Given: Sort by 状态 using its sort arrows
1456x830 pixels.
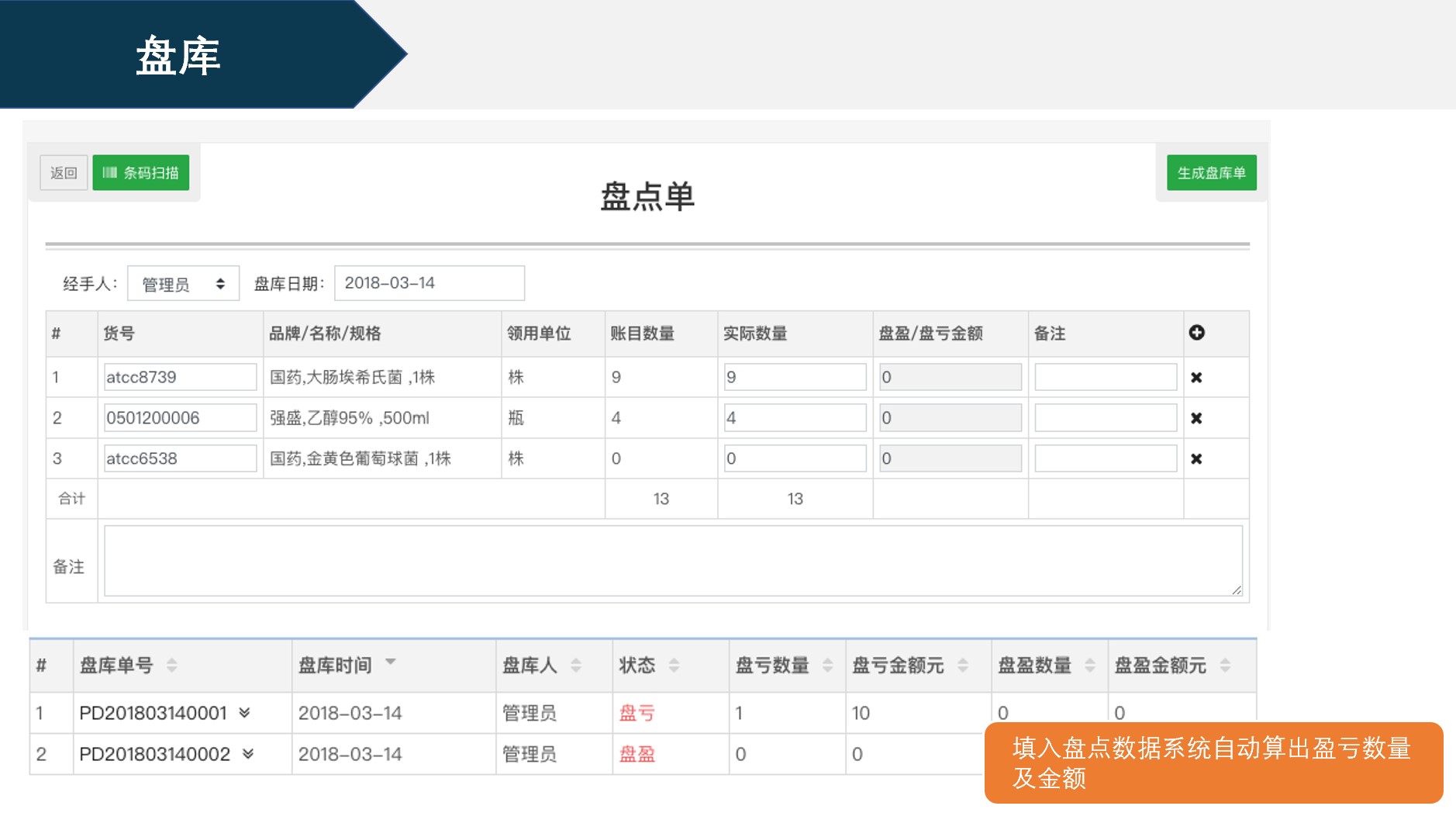Looking at the screenshot, I should tap(674, 665).
